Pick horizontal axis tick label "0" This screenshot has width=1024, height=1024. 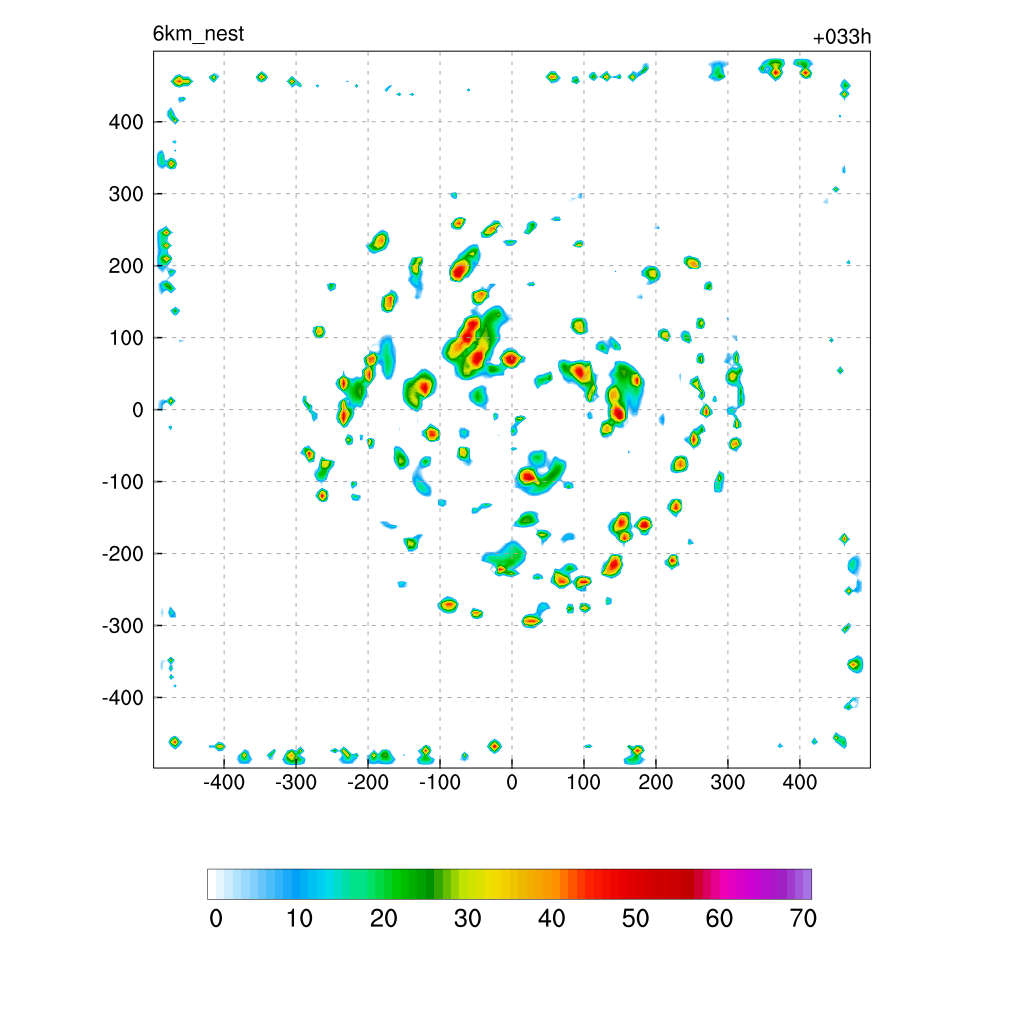[512, 782]
